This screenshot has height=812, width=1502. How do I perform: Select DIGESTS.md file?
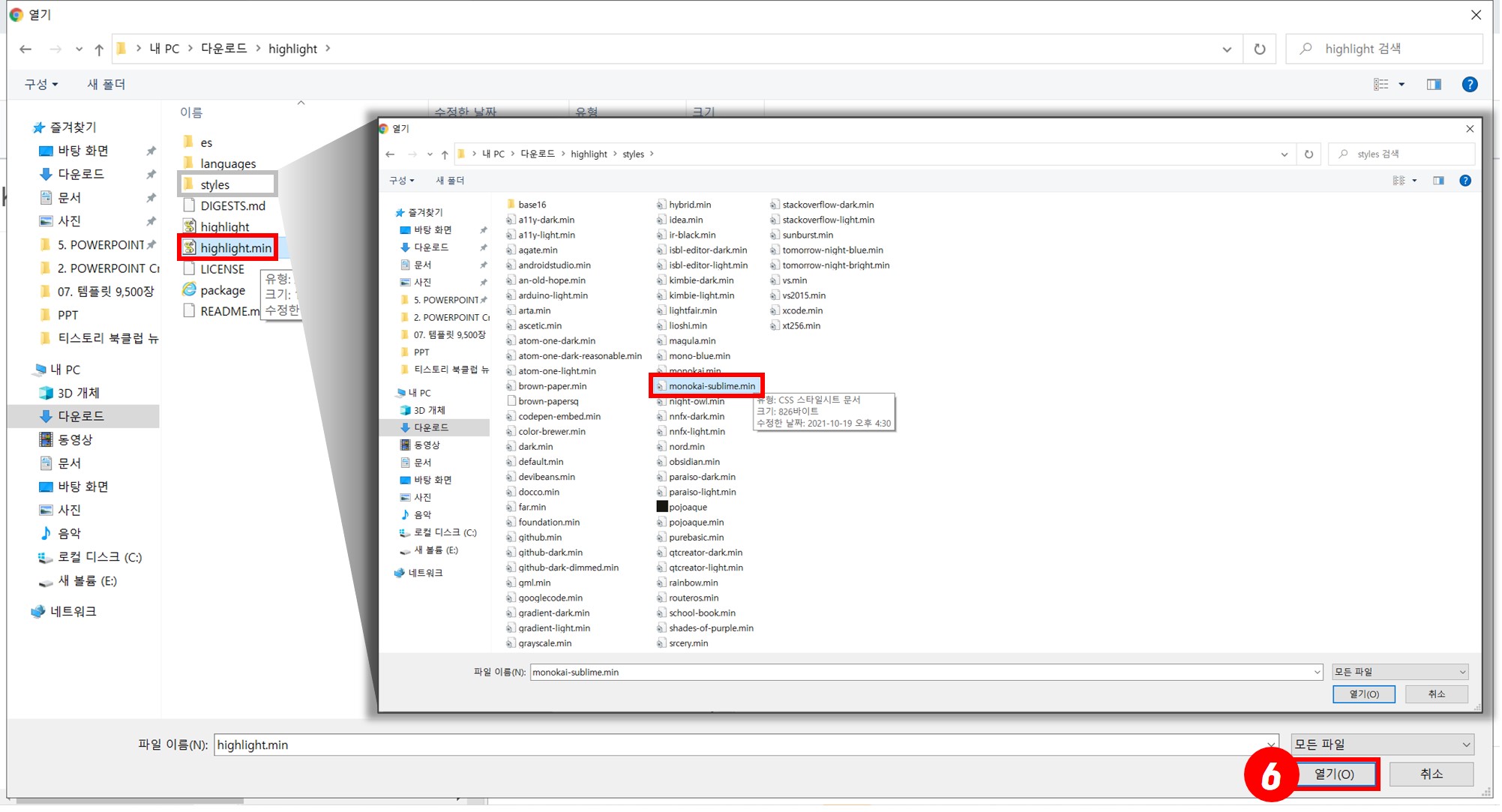pos(223,205)
